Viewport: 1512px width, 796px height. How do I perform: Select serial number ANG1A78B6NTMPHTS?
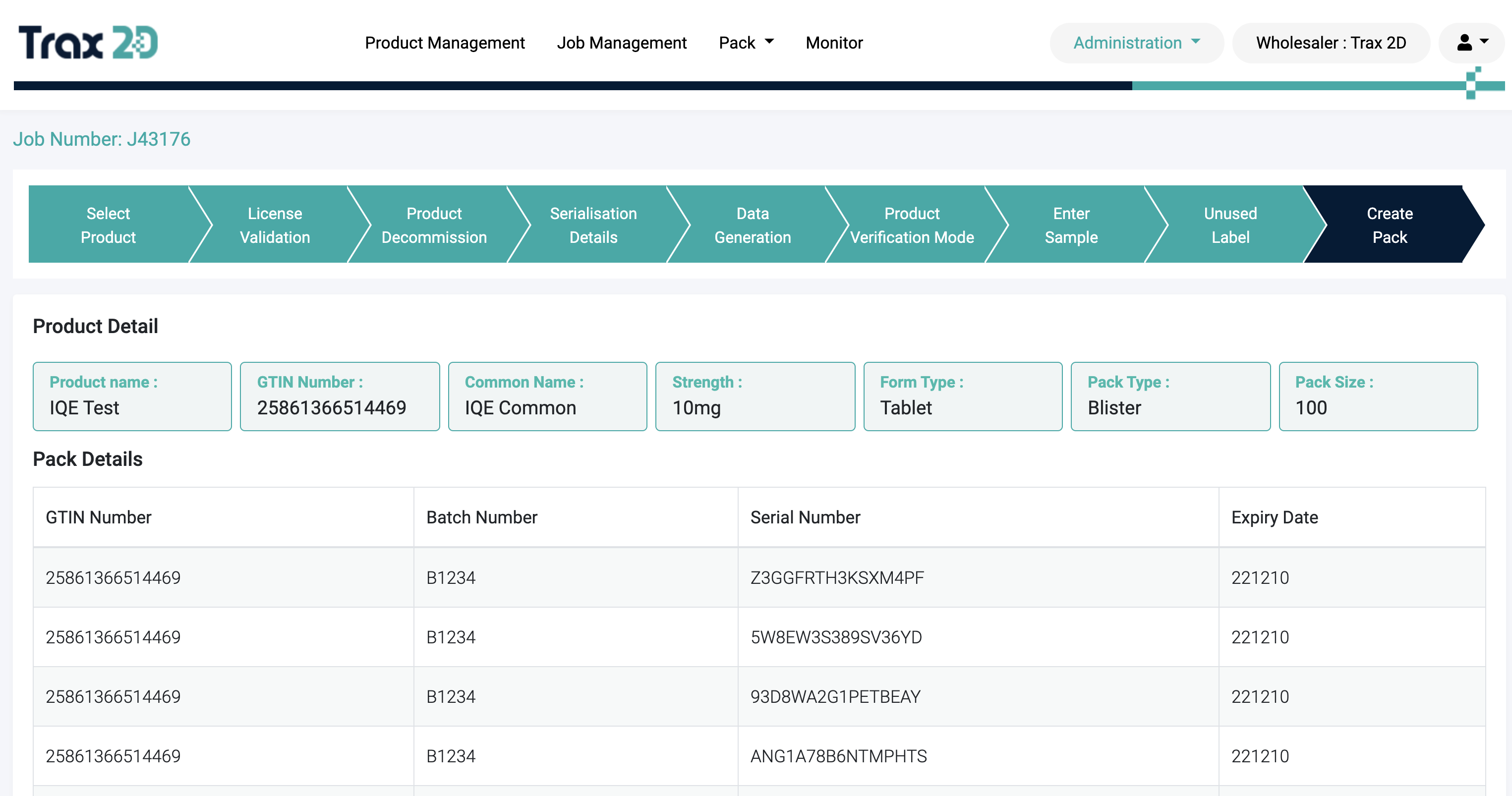coord(839,756)
